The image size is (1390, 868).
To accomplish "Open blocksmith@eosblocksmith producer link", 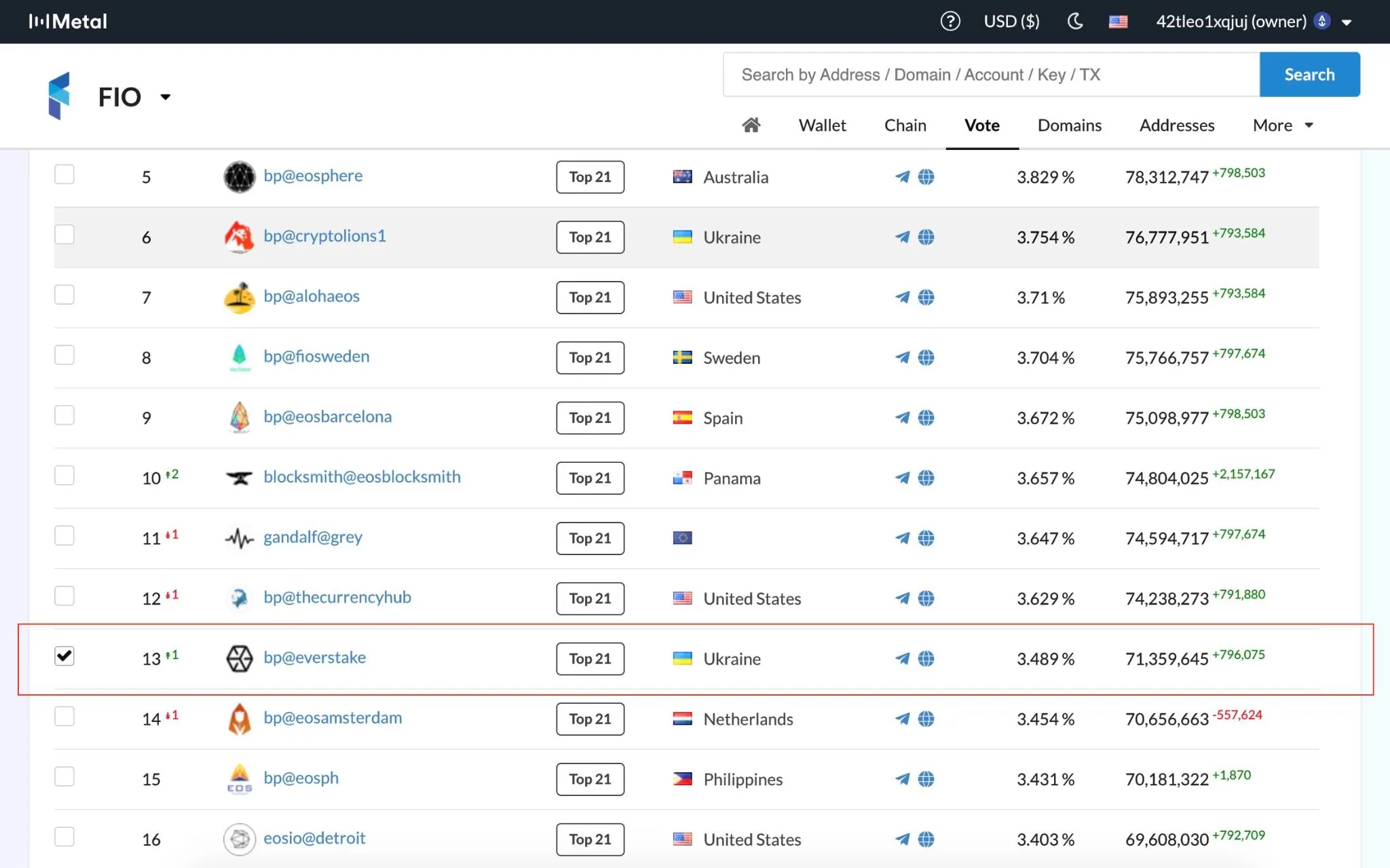I will point(362,477).
